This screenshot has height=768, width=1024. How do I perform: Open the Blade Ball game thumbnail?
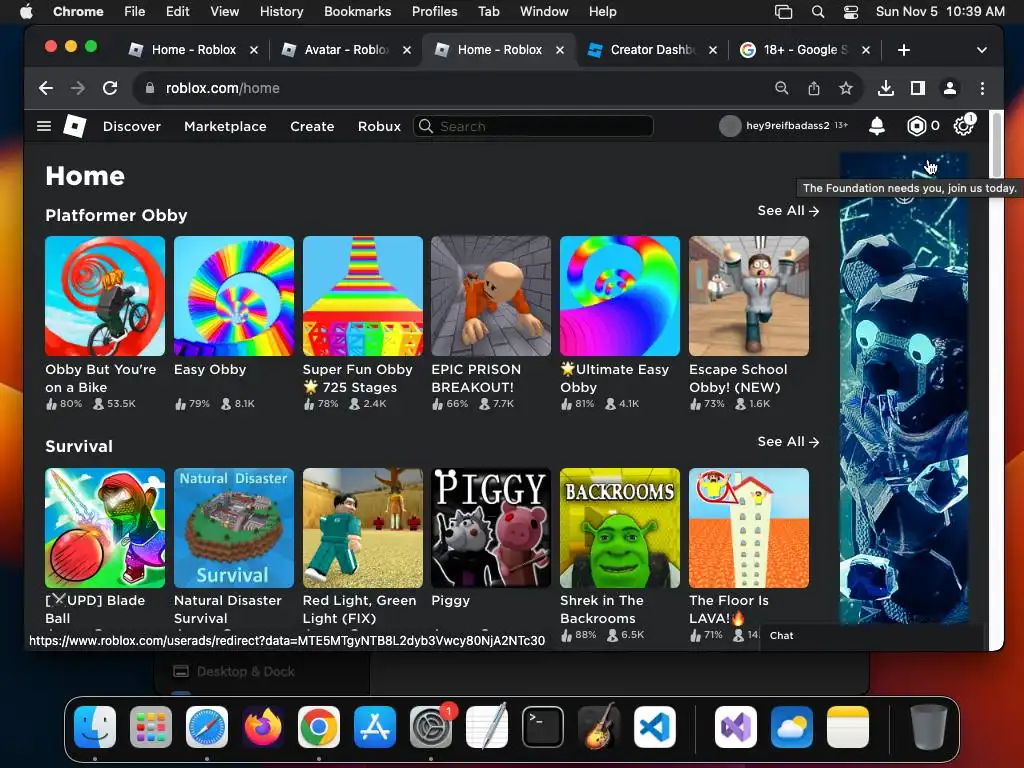click(x=104, y=528)
